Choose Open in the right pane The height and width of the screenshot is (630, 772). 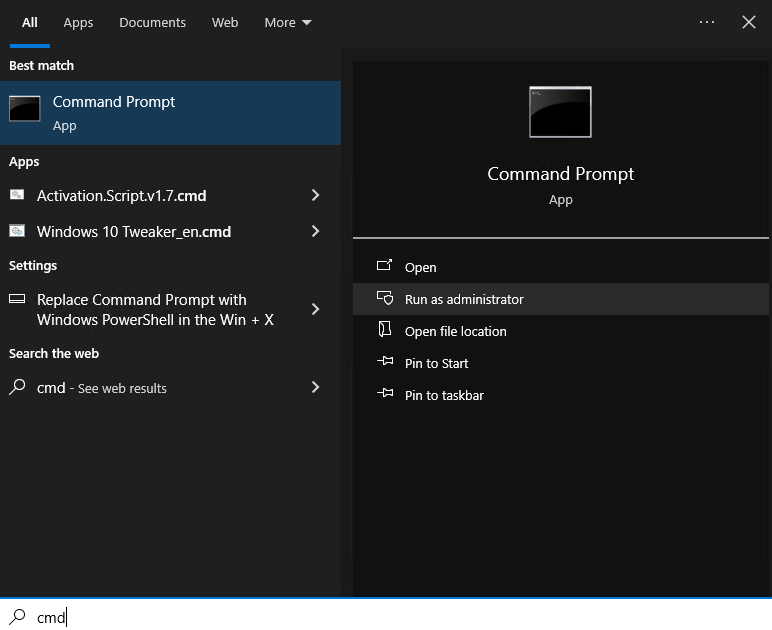click(x=561, y=267)
